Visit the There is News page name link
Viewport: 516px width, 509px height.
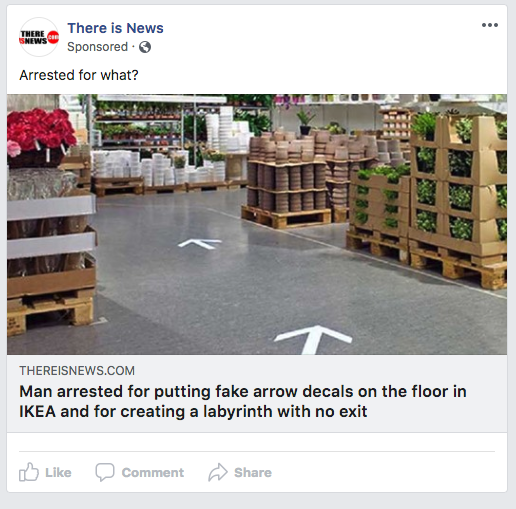point(115,28)
